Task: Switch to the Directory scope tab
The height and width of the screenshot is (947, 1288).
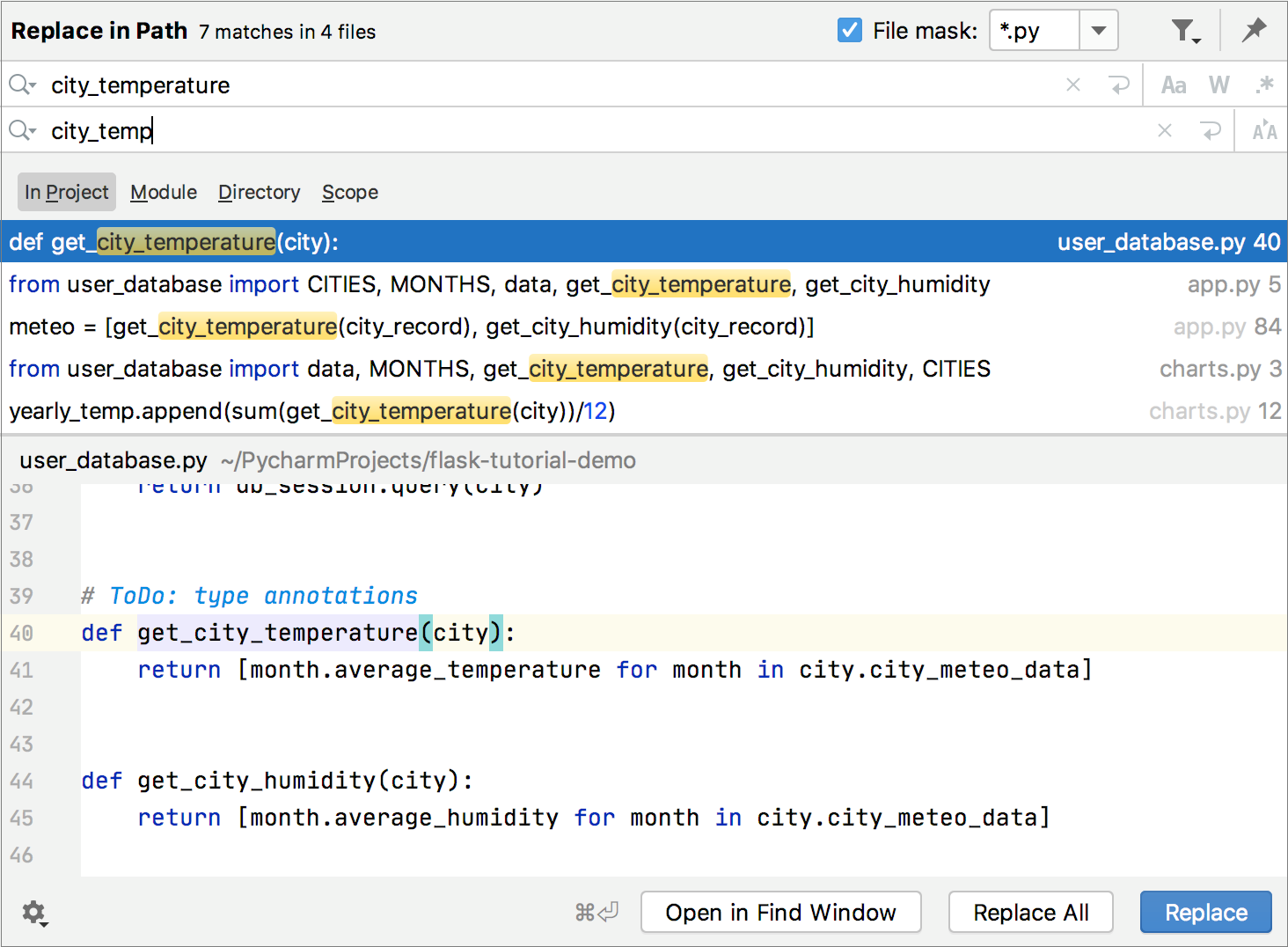Action: pos(259,192)
